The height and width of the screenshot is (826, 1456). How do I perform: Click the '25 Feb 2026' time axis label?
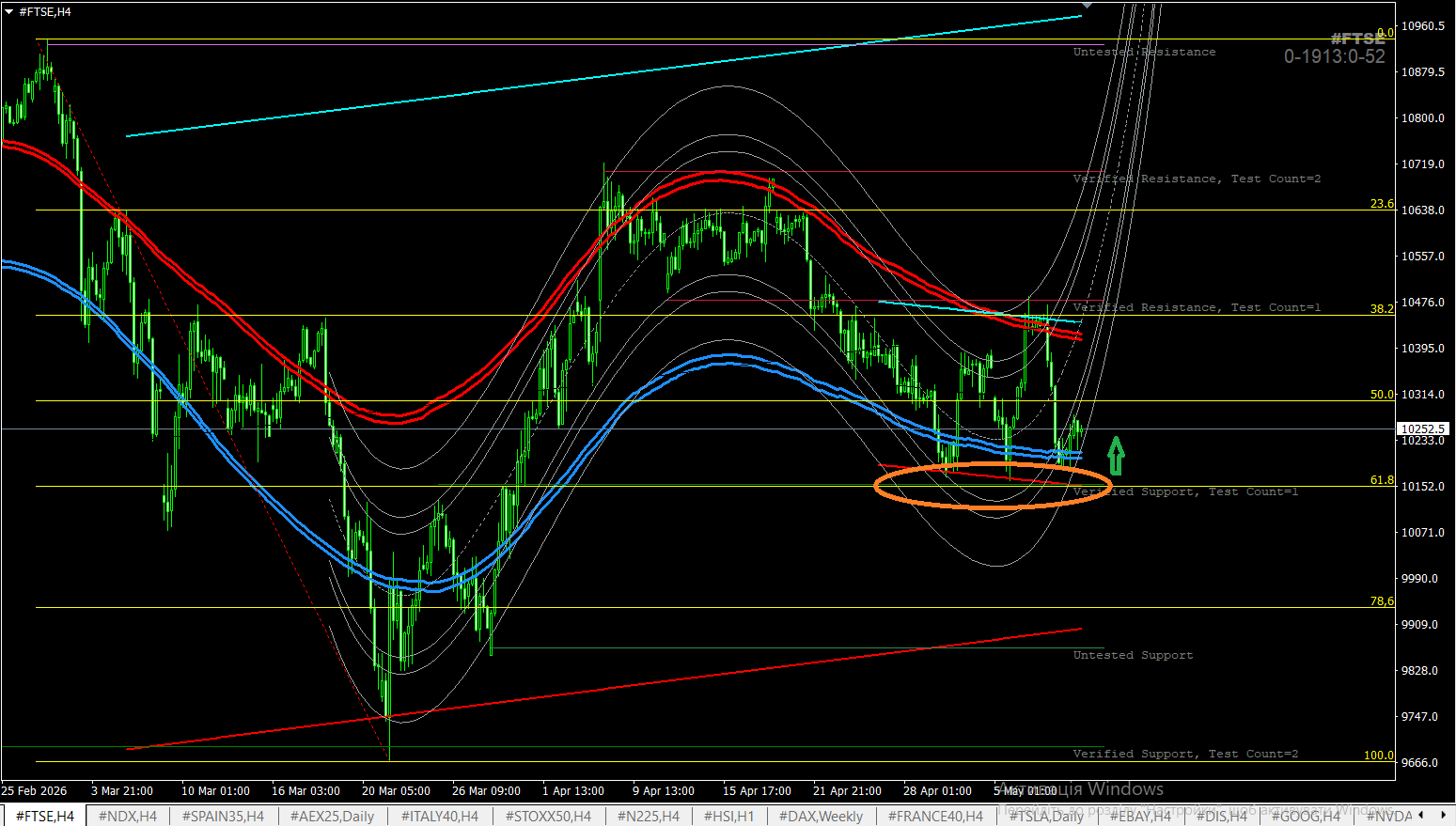tap(34, 791)
